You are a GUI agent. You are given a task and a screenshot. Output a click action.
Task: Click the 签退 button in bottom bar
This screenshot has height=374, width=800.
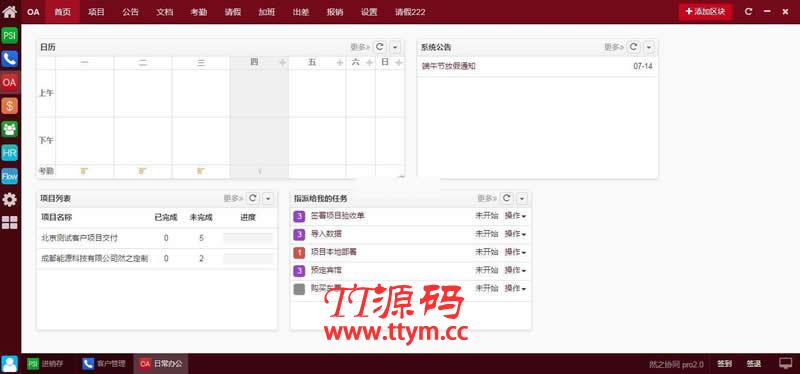click(754, 364)
